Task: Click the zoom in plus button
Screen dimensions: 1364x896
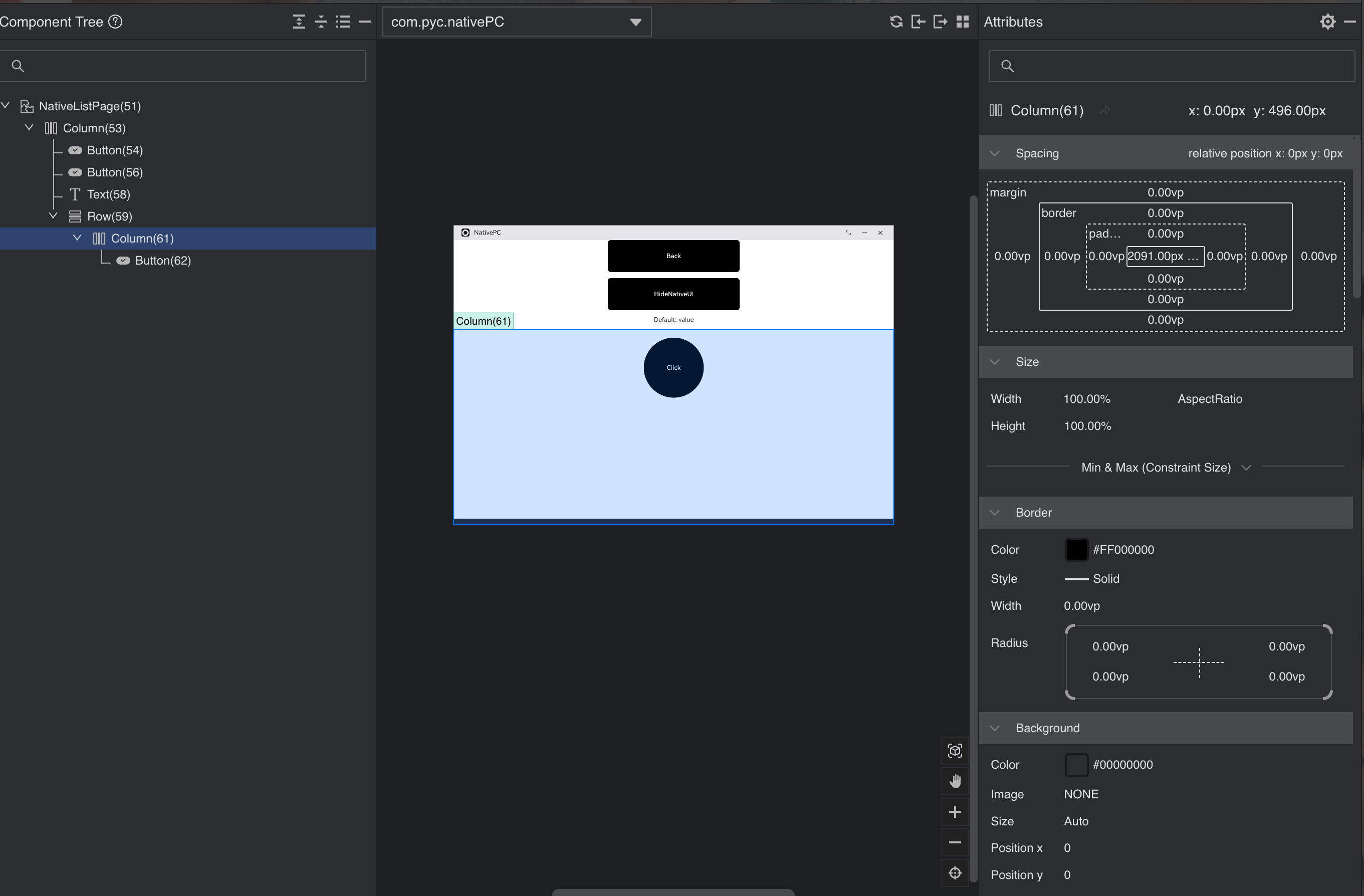Action: [955, 812]
